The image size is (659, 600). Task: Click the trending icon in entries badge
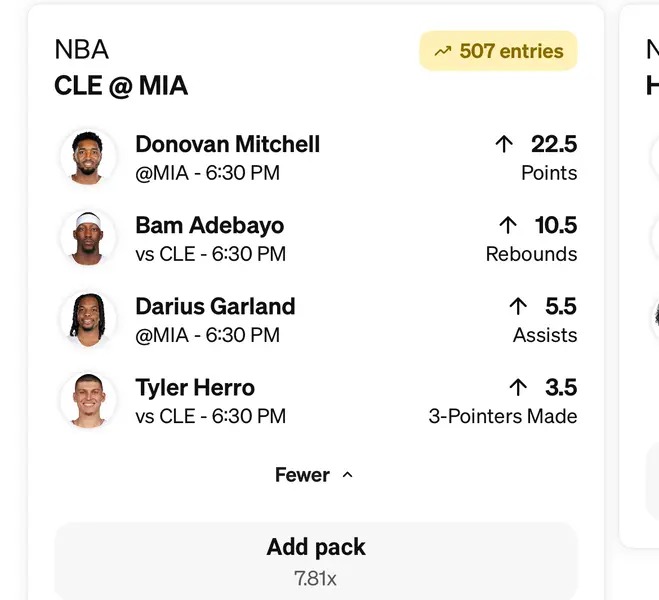point(442,51)
